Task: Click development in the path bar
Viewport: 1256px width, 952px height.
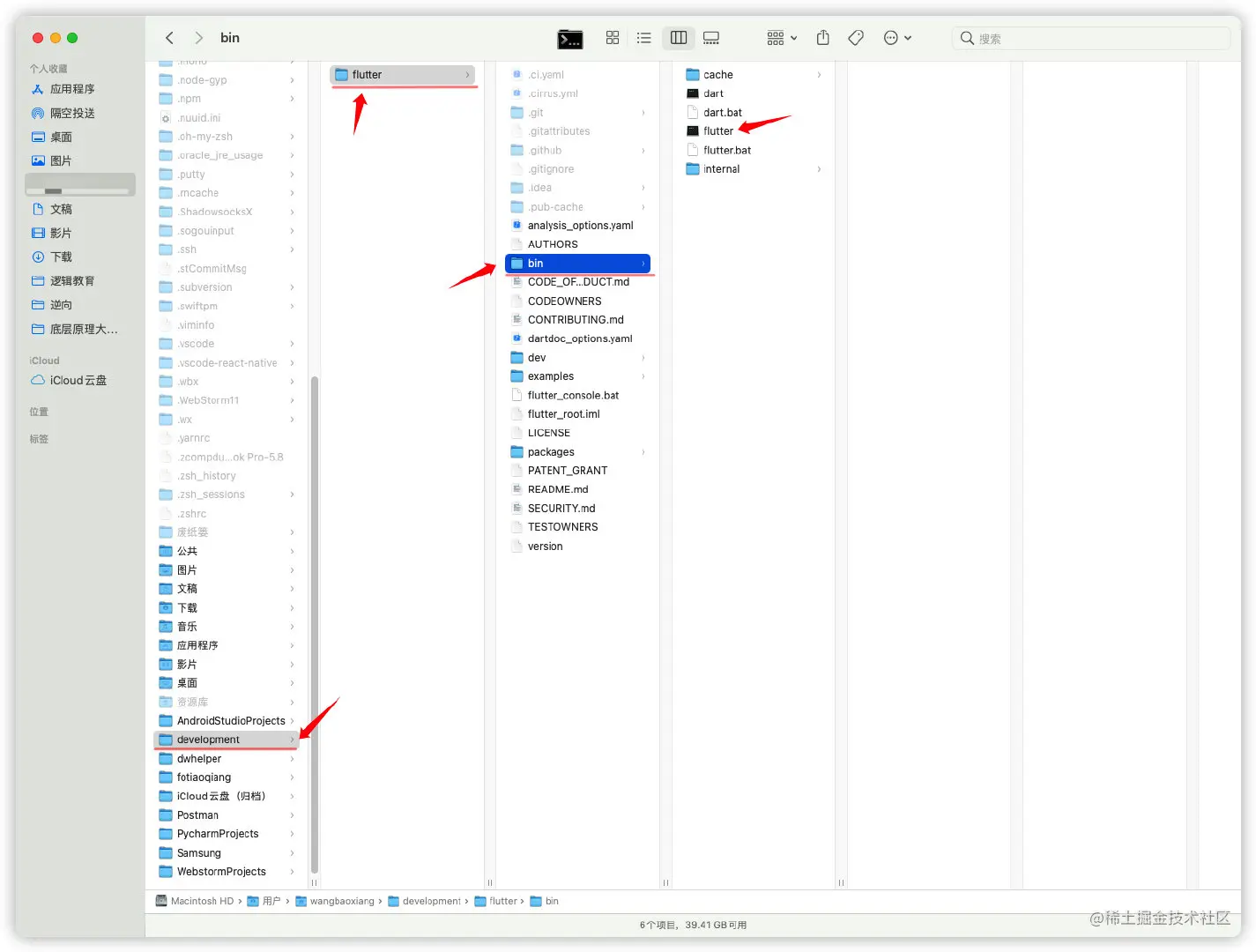Action: [x=431, y=901]
